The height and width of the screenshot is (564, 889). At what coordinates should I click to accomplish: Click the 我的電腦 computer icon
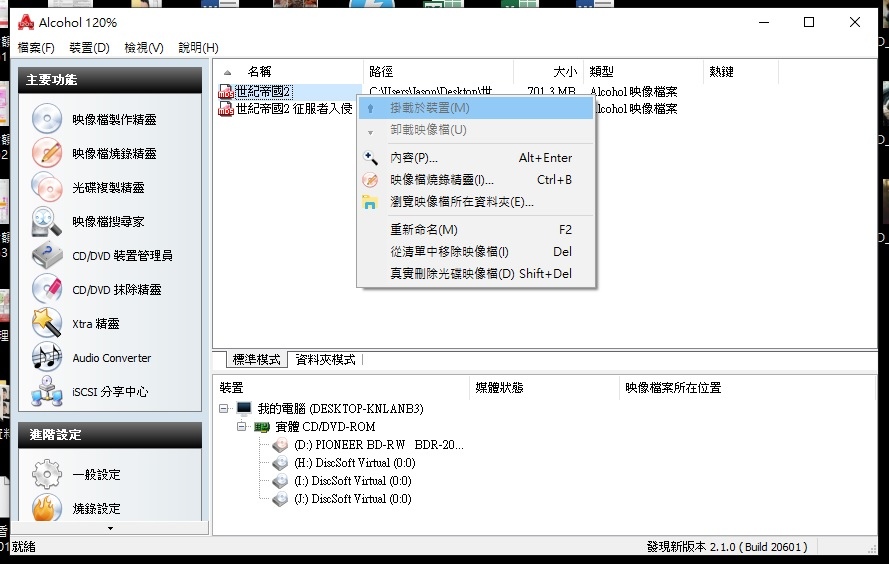[x=244, y=408]
